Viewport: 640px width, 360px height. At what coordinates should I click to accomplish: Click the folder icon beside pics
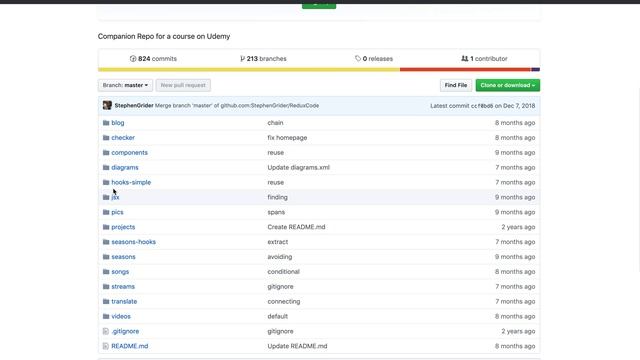106,212
